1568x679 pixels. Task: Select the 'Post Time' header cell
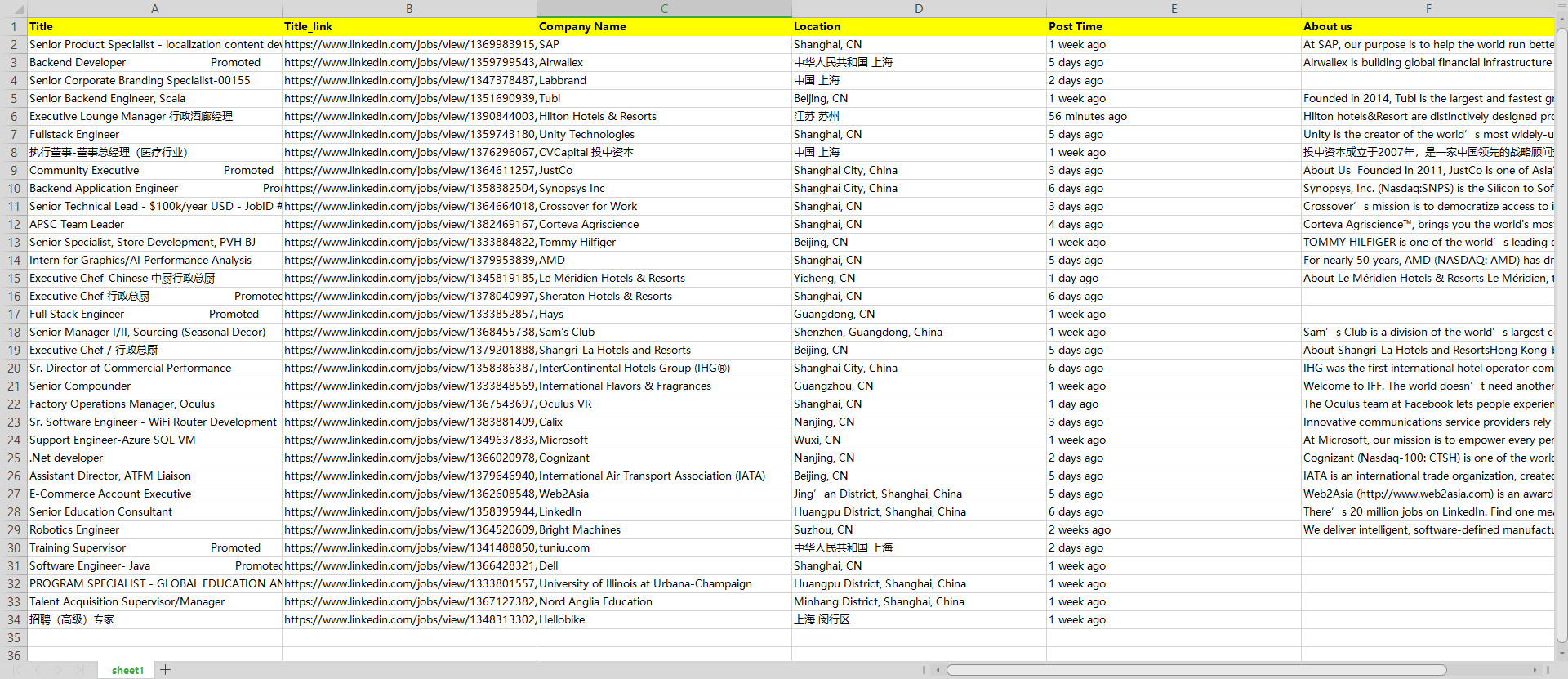pyautogui.click(x=1174, y=26)
